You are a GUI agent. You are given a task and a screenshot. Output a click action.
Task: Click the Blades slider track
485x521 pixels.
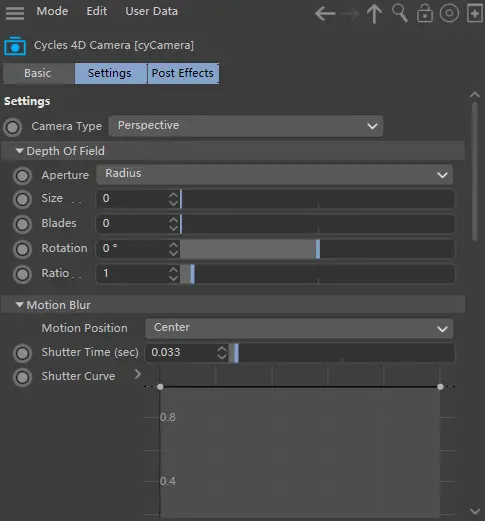(x=317, y=224)
